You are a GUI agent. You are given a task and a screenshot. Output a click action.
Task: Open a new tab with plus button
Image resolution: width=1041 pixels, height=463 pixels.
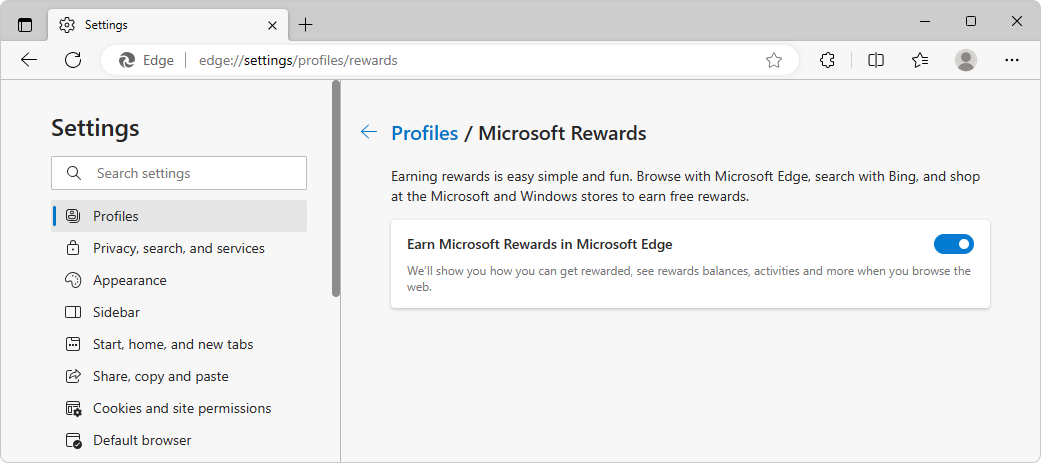coord(305,25)
